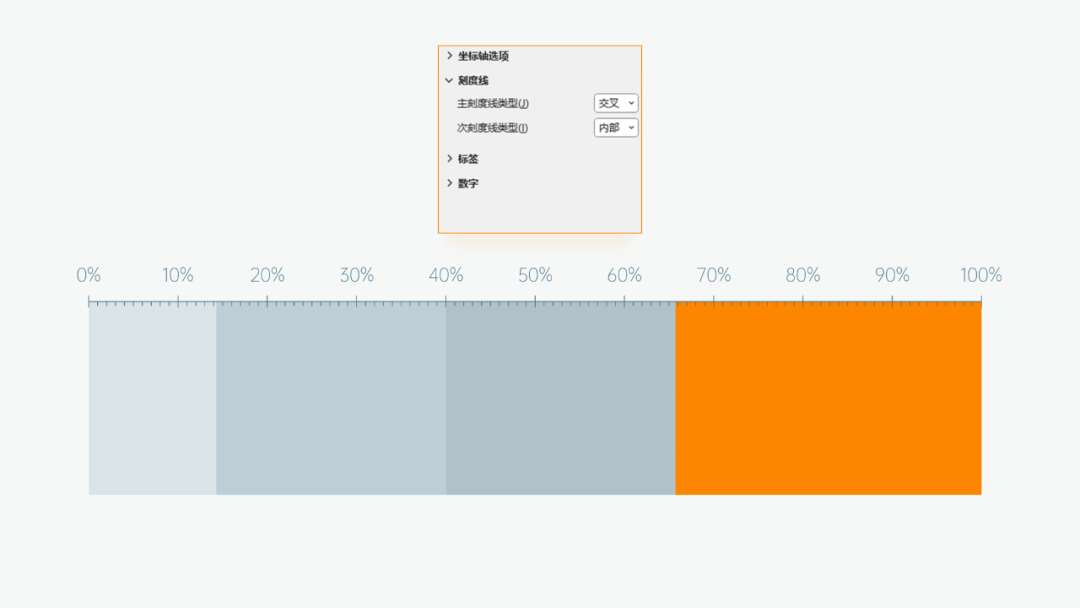This screenshot has width=1080, height=608.
Task: Click the 90% axis label
Action: pyautogui.click(x=892, y=275)
